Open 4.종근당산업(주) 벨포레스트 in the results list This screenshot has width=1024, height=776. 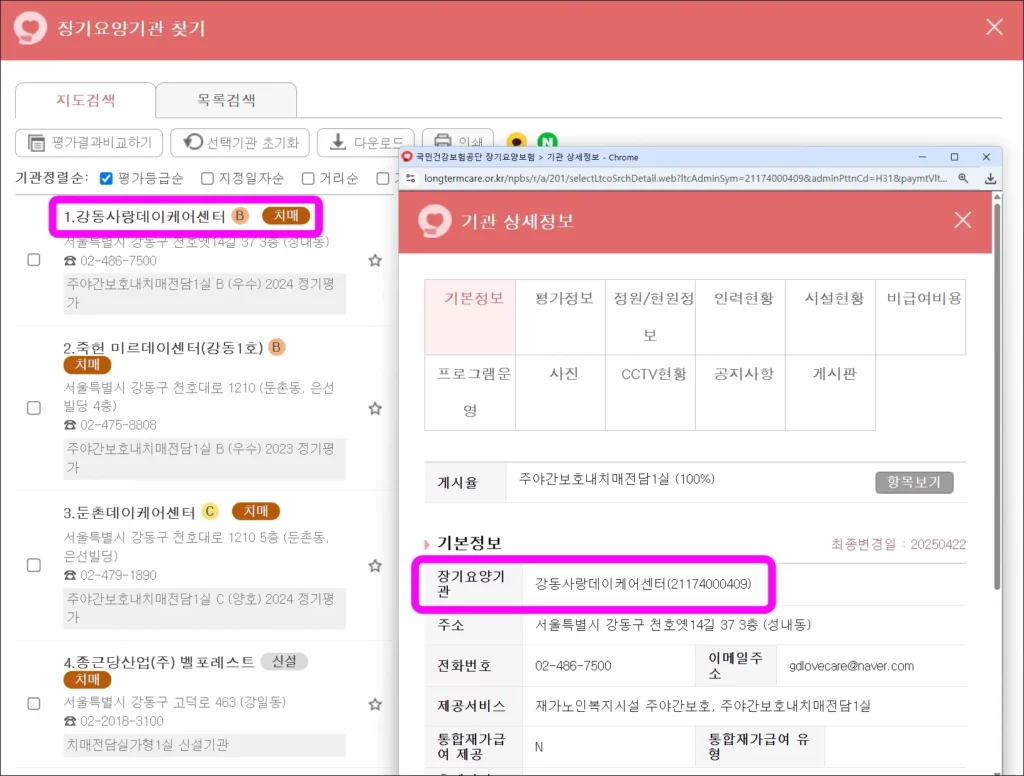coord(159,662)
